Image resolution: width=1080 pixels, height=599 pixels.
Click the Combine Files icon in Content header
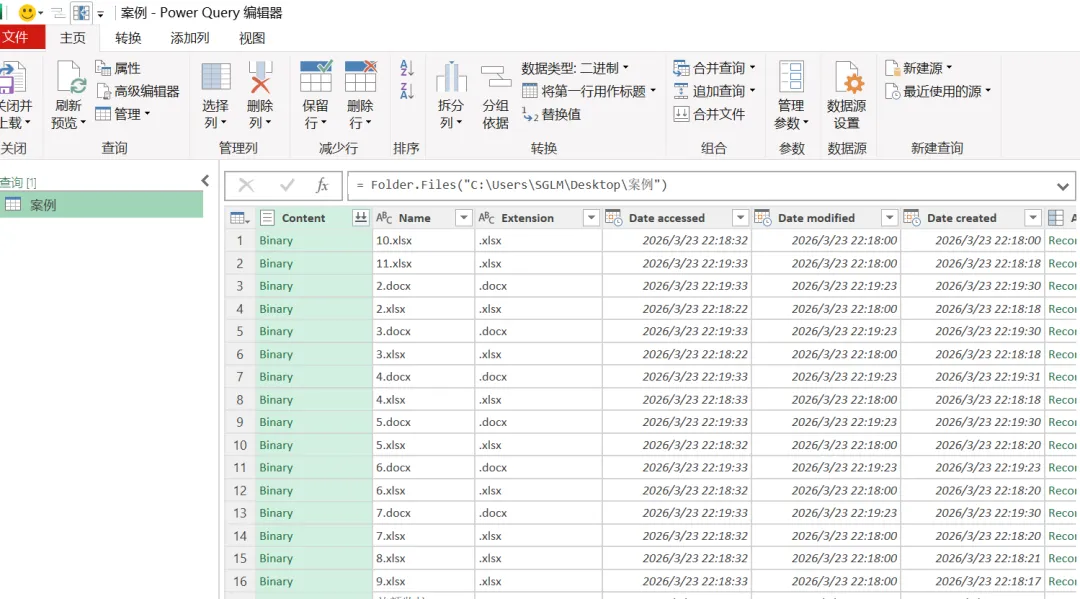click(x=360, y=218)
